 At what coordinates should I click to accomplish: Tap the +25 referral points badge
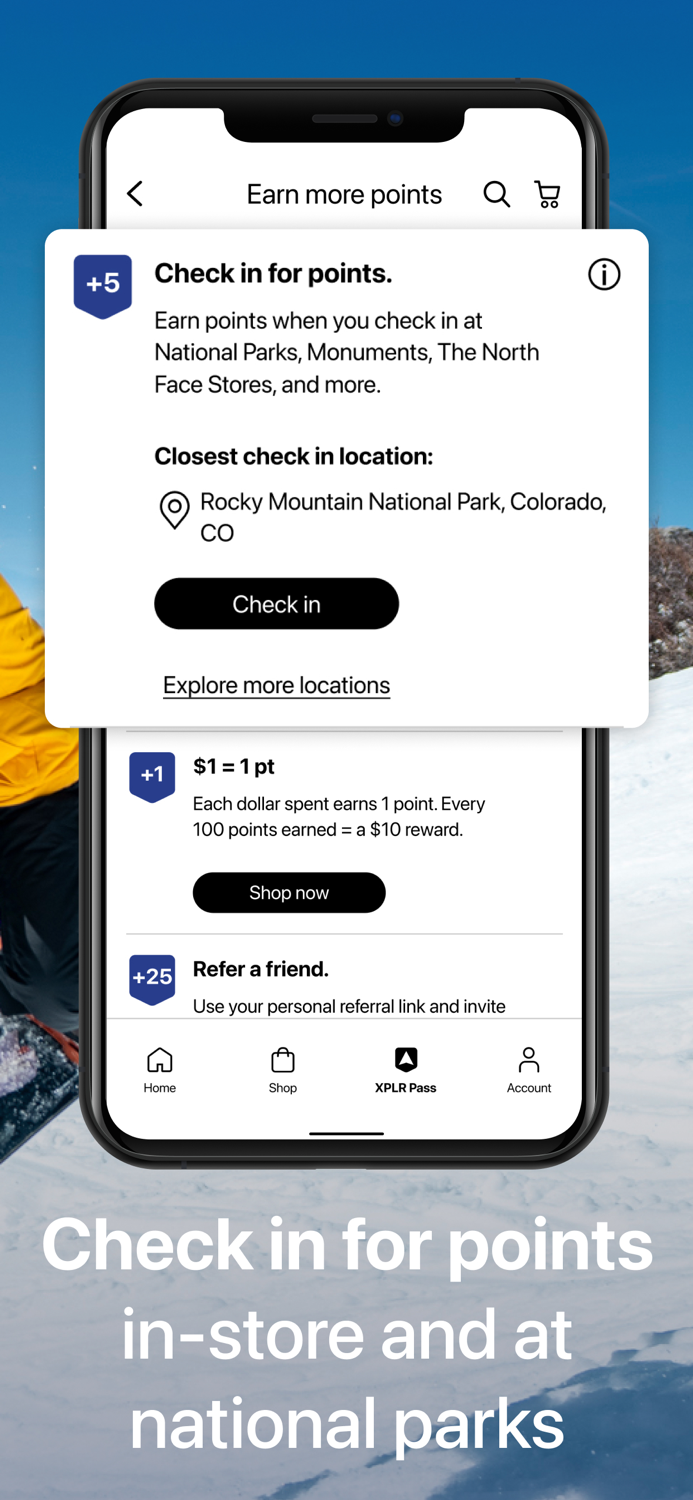[x=152, y=979]
